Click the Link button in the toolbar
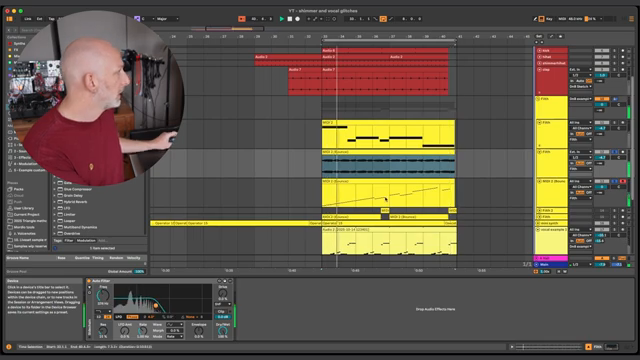 pos(27,19)
